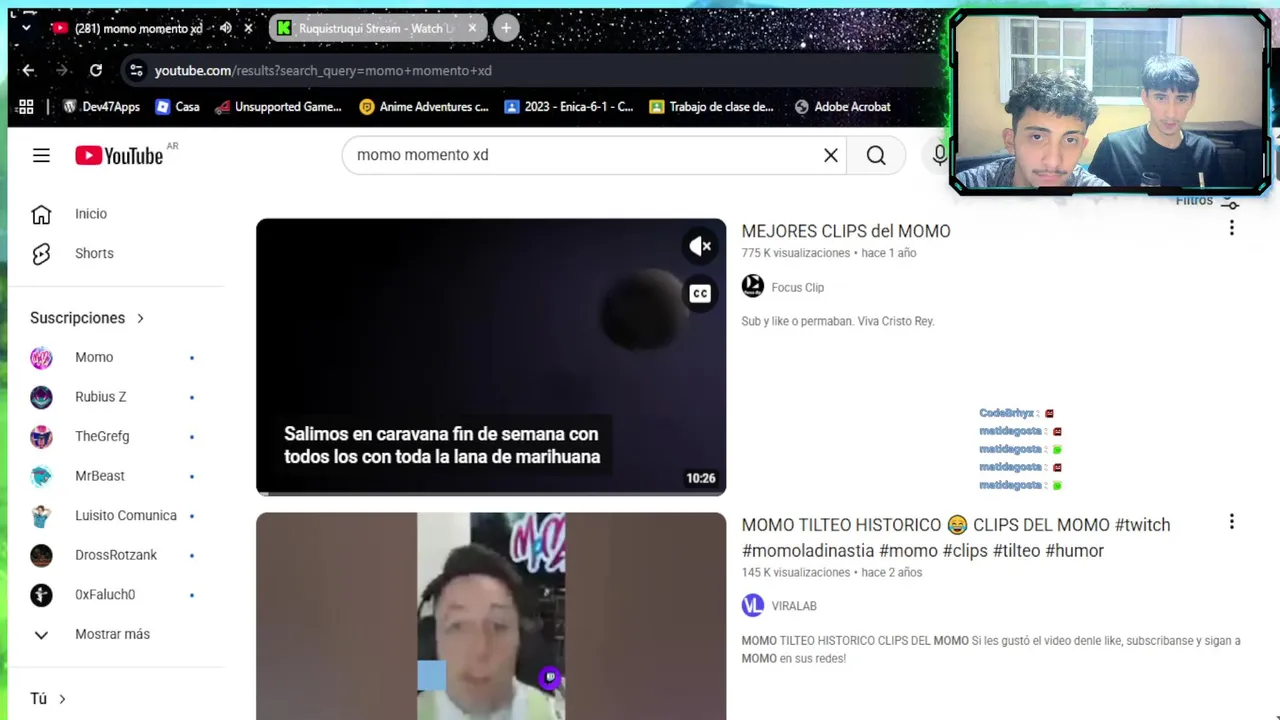
Task: Switch to the Ruquistruqui Stream tab
Action: [x=377, y=28]
